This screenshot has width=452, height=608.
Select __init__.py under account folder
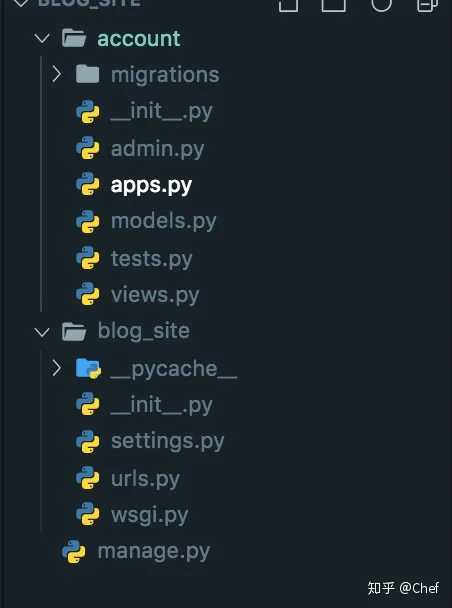tap(162, 112)
